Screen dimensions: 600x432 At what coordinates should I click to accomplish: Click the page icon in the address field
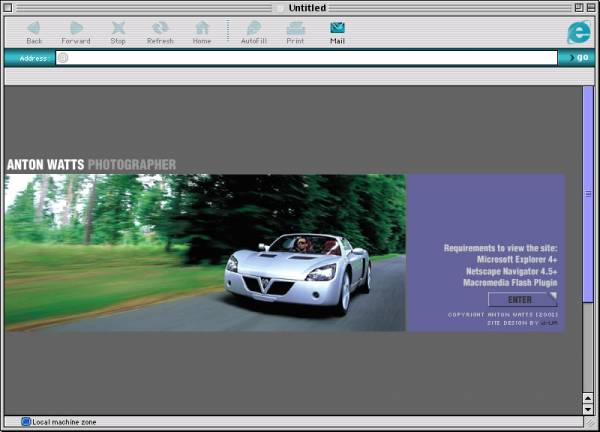tap(63, 58)
